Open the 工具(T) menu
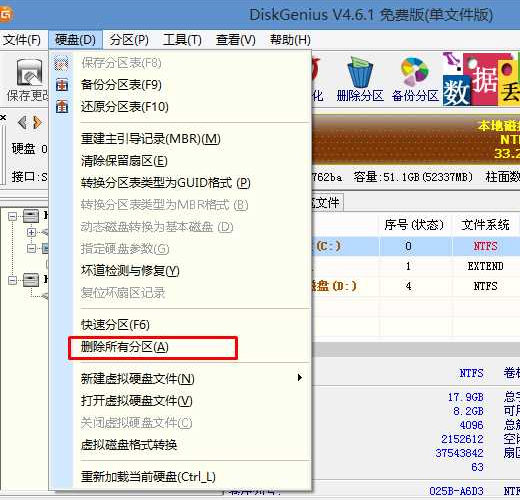Viewport: 521px width, 500px height. (182, 40)
